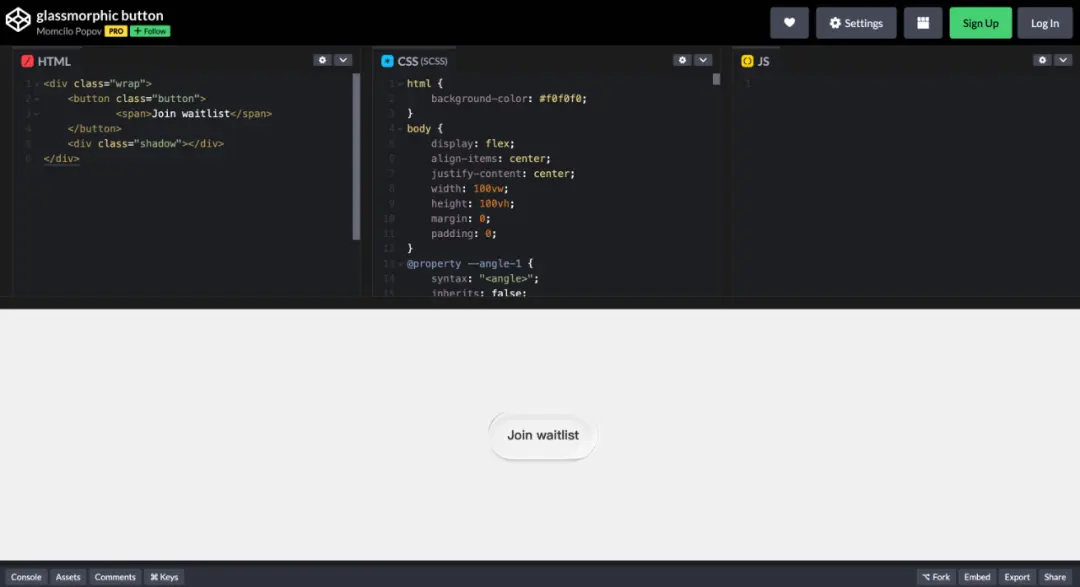Open the change view layout icon
Viewport: 1080px width, 587px height.
tap(923, 23)
